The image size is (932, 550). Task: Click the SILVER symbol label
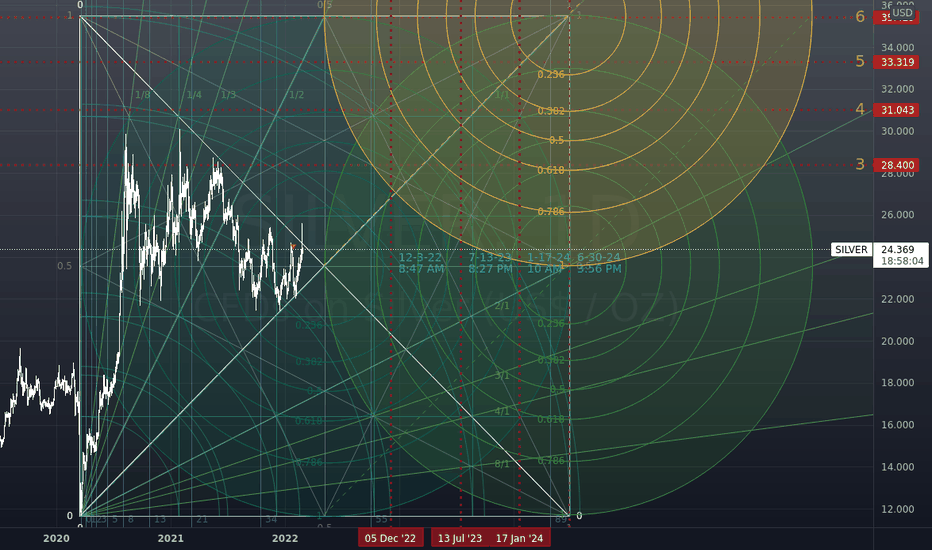tap(851, 250)
